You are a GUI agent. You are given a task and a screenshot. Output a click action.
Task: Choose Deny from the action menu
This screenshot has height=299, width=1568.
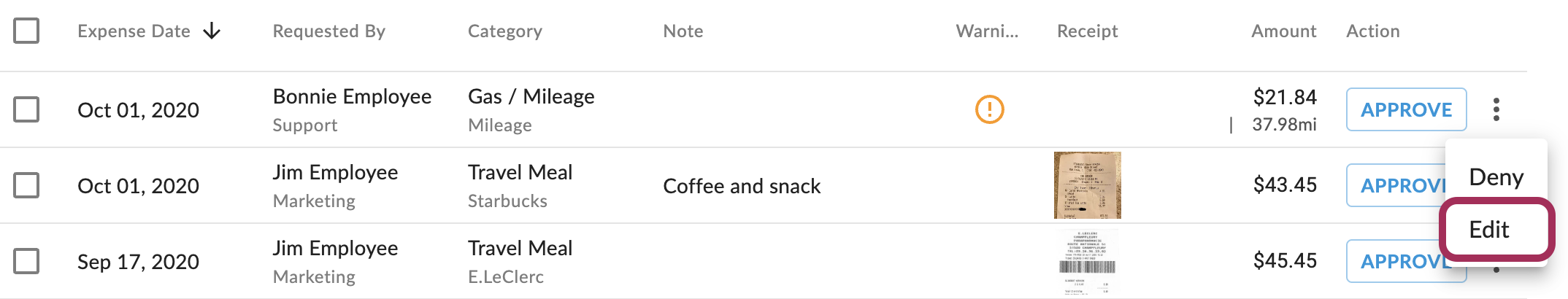(1496, 177)
